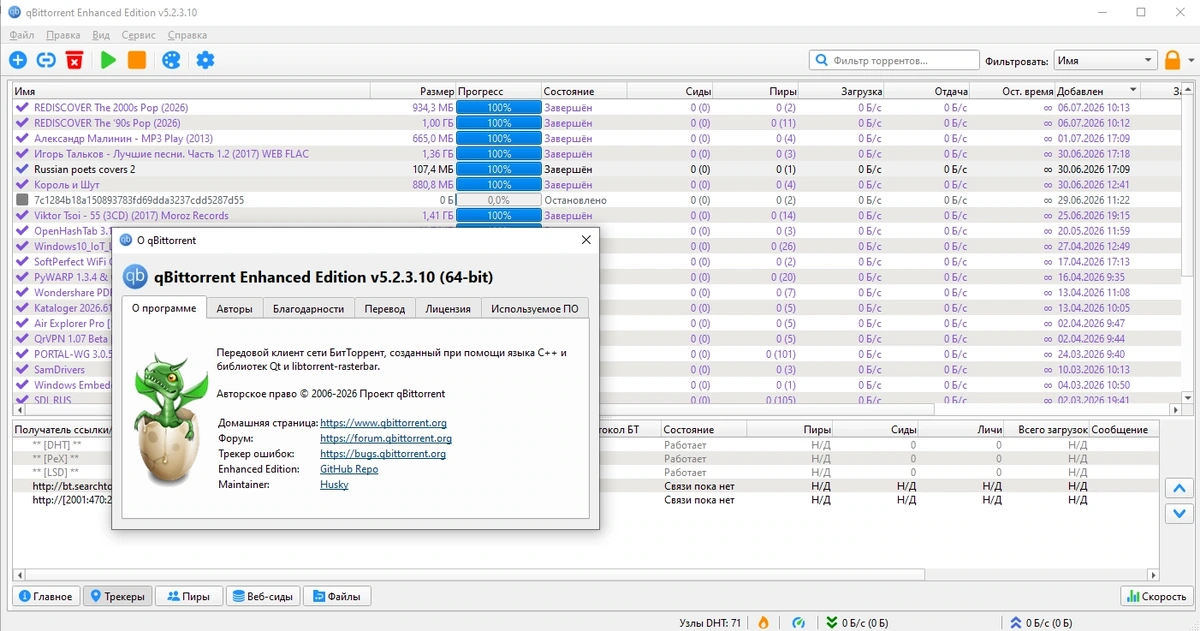
Task: Open the Справка menu
Action: coord(187,35)
